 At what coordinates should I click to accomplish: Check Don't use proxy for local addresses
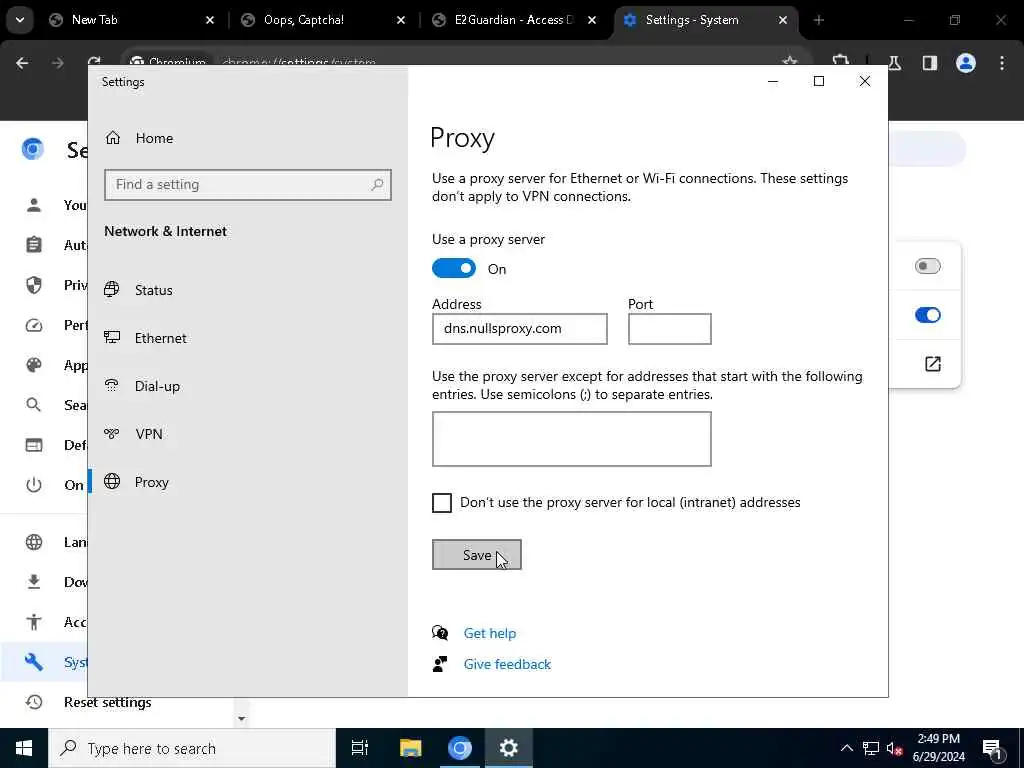[x=442, y=503]
